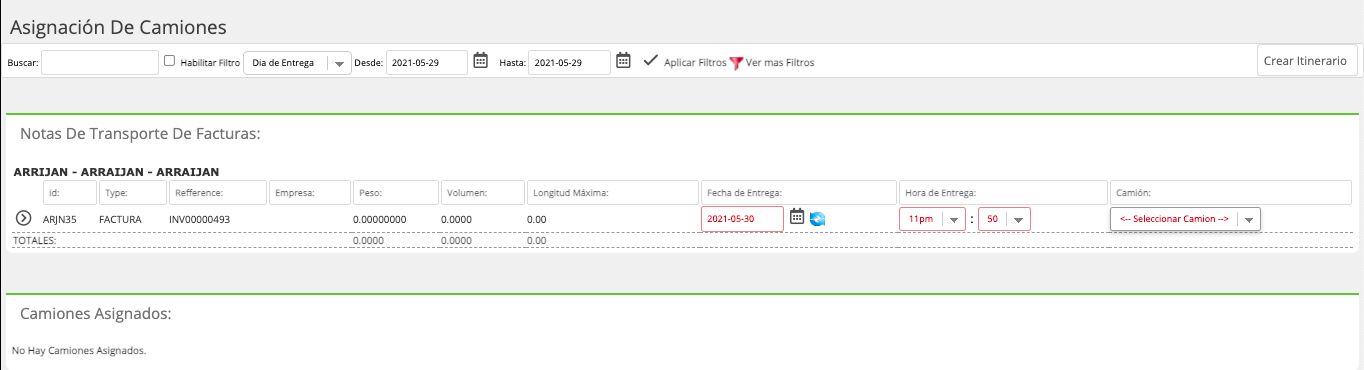Click the red funnel Ver mas Filtros icon

(x=736, y=62)
